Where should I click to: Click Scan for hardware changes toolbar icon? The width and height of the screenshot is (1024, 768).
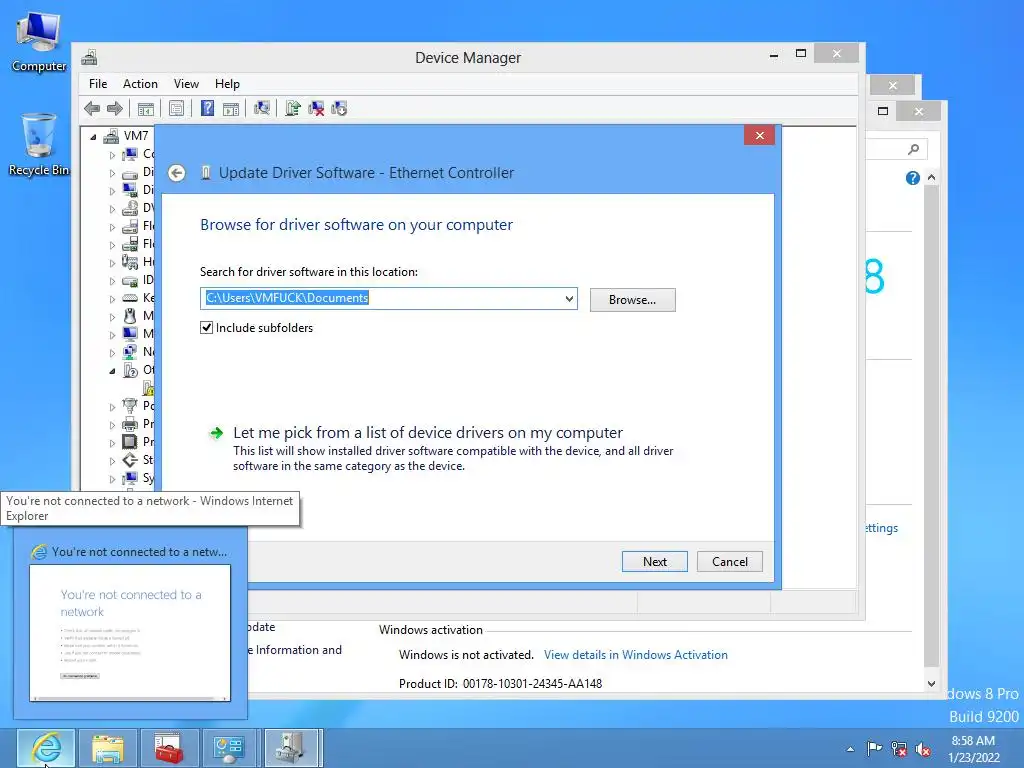pyautogui.click(x=262, y=108)
